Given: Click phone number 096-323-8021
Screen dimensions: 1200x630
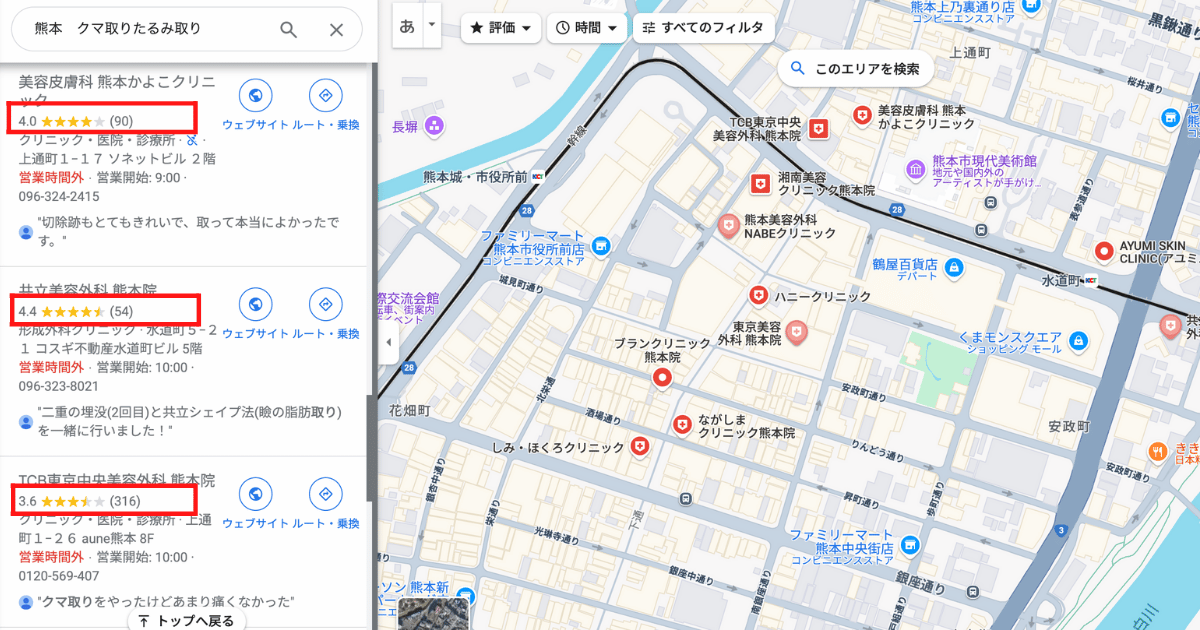Looking at the screenshot, I should 59,386.
